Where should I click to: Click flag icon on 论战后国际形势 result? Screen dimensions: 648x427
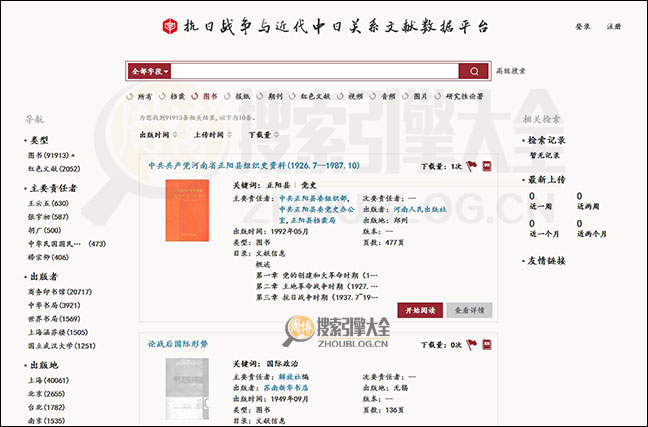(472, 344)
